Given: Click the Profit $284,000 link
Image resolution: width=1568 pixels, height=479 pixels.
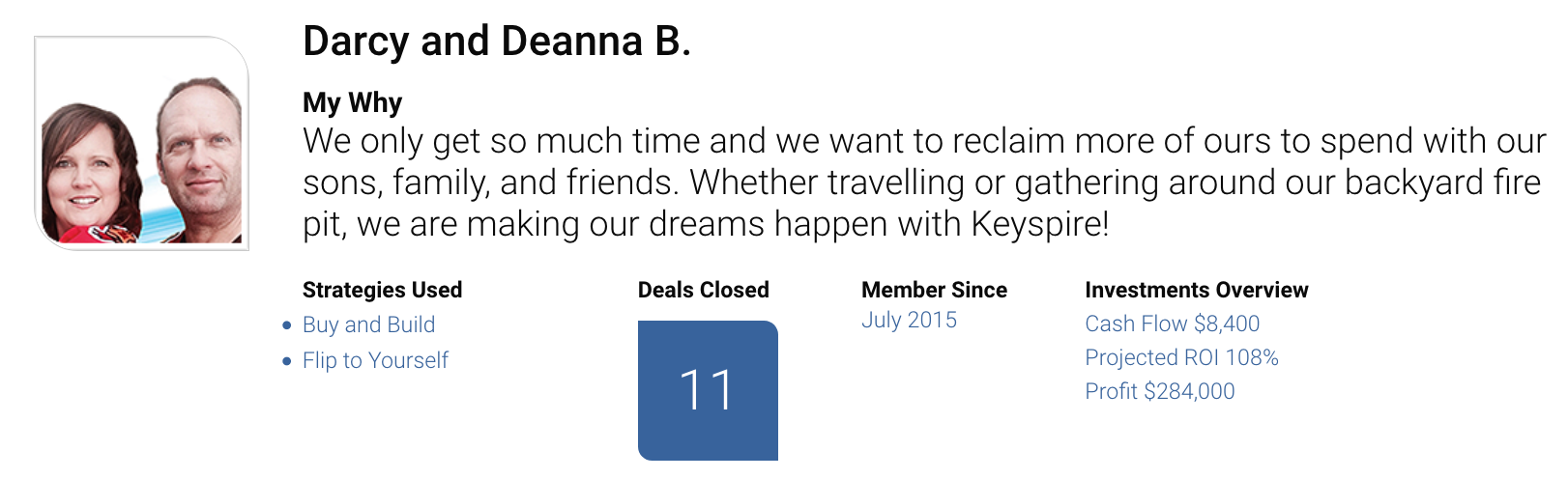Looking at the screenshot, I should [x=1159, y=391].
